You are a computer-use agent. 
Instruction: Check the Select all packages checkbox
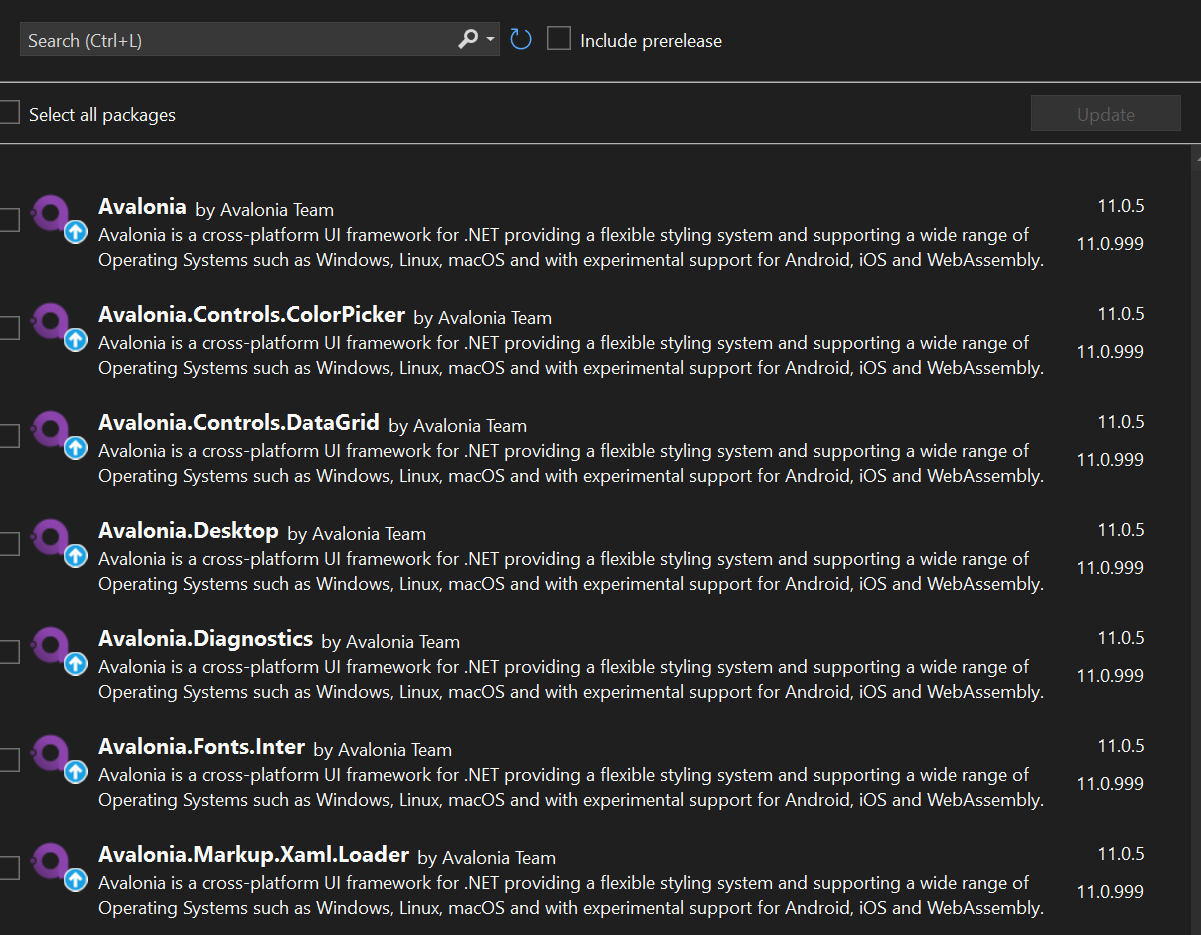click(x=8, y=112)
